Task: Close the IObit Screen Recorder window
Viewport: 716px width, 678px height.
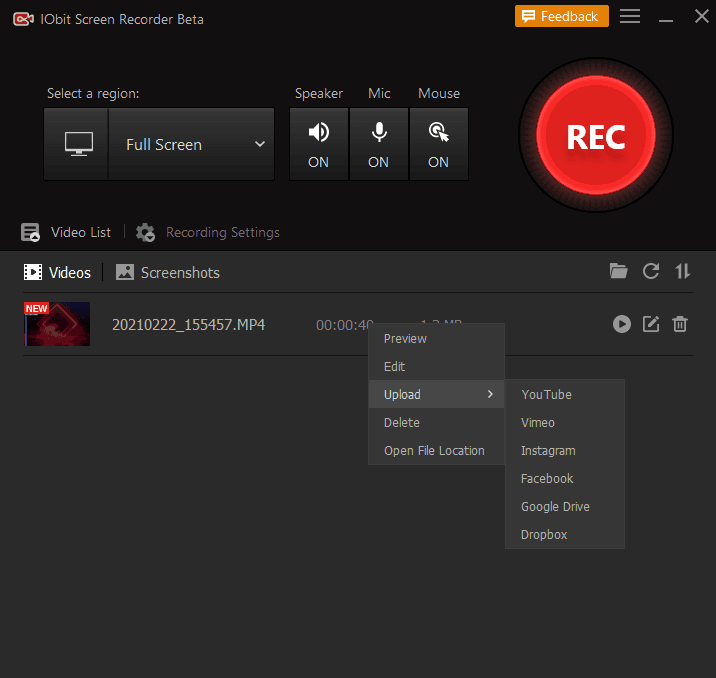Action: pyautogui.click(x=701, y=16)
